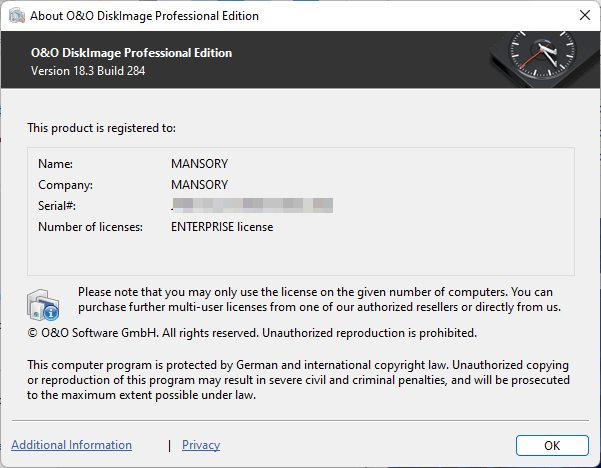Click the Serial# label
601x468 pixels.
57,205
